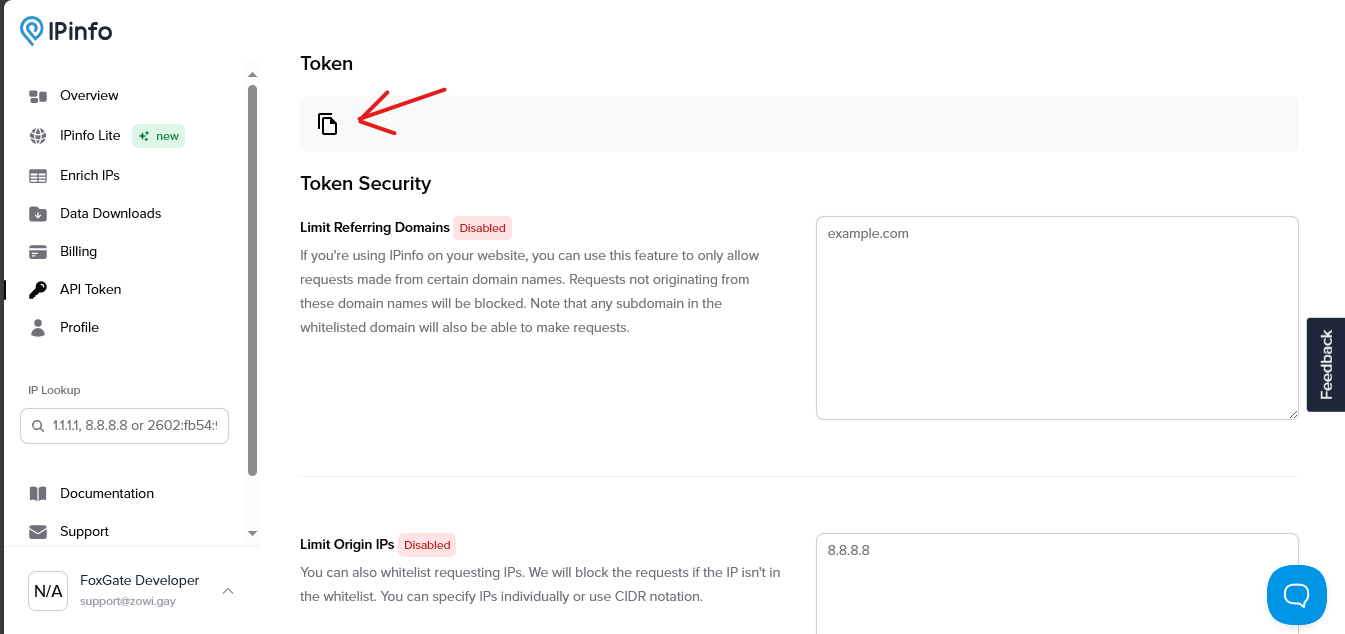Open the chat support bubble

point(1297,595)
